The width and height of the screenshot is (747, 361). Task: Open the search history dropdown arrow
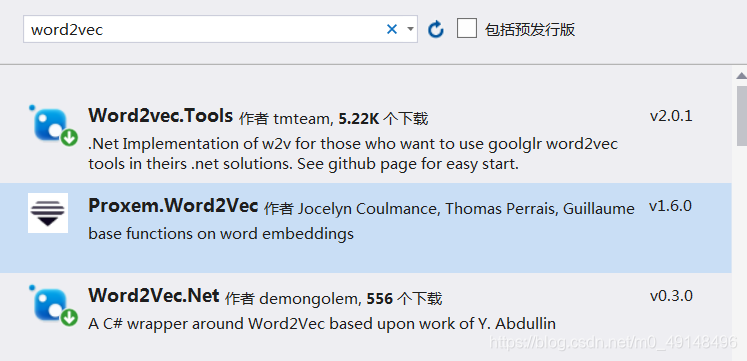click(x=410, y=30)
